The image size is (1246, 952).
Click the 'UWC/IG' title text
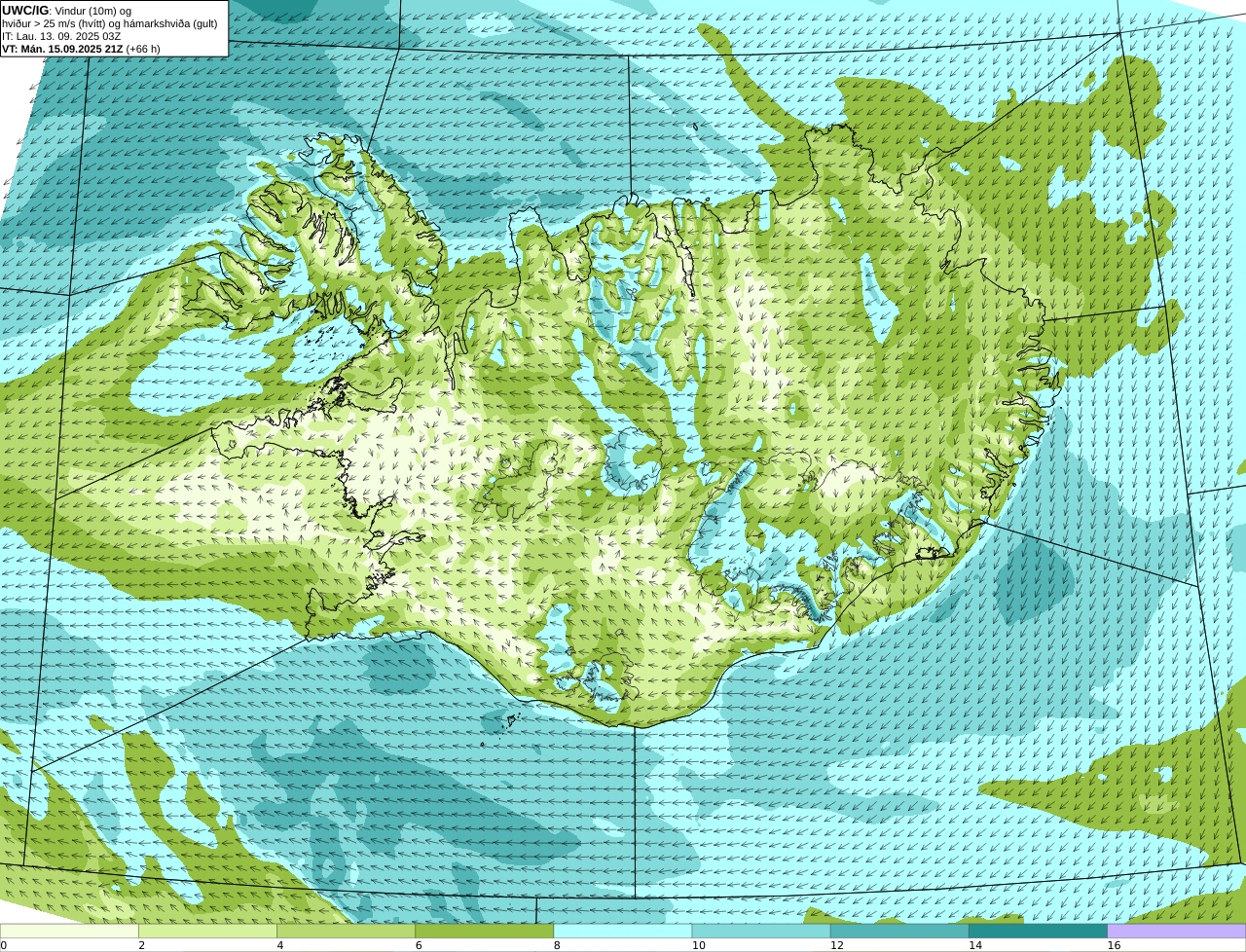pos(25,10)
